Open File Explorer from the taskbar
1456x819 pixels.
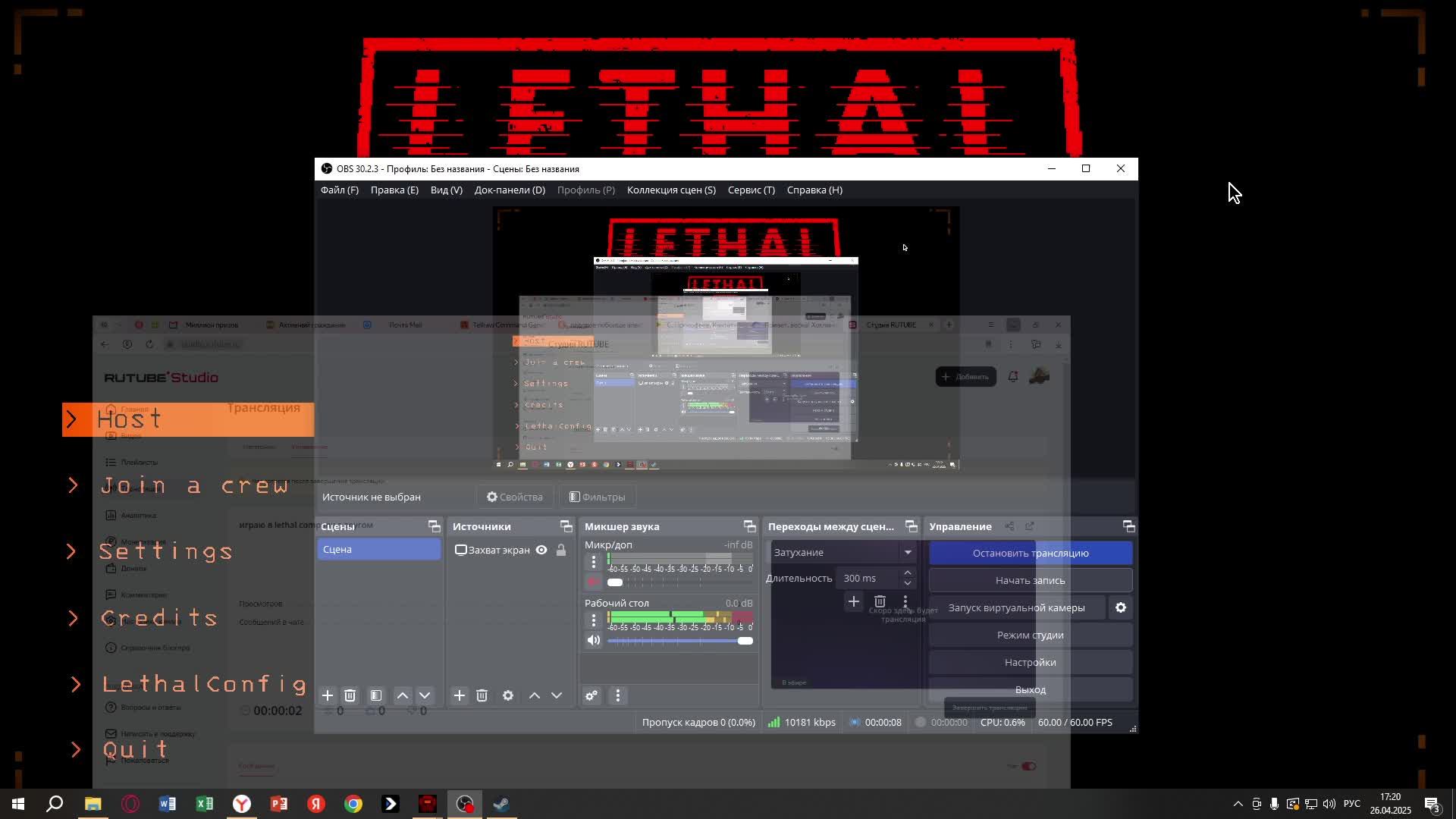coord(93,804)
